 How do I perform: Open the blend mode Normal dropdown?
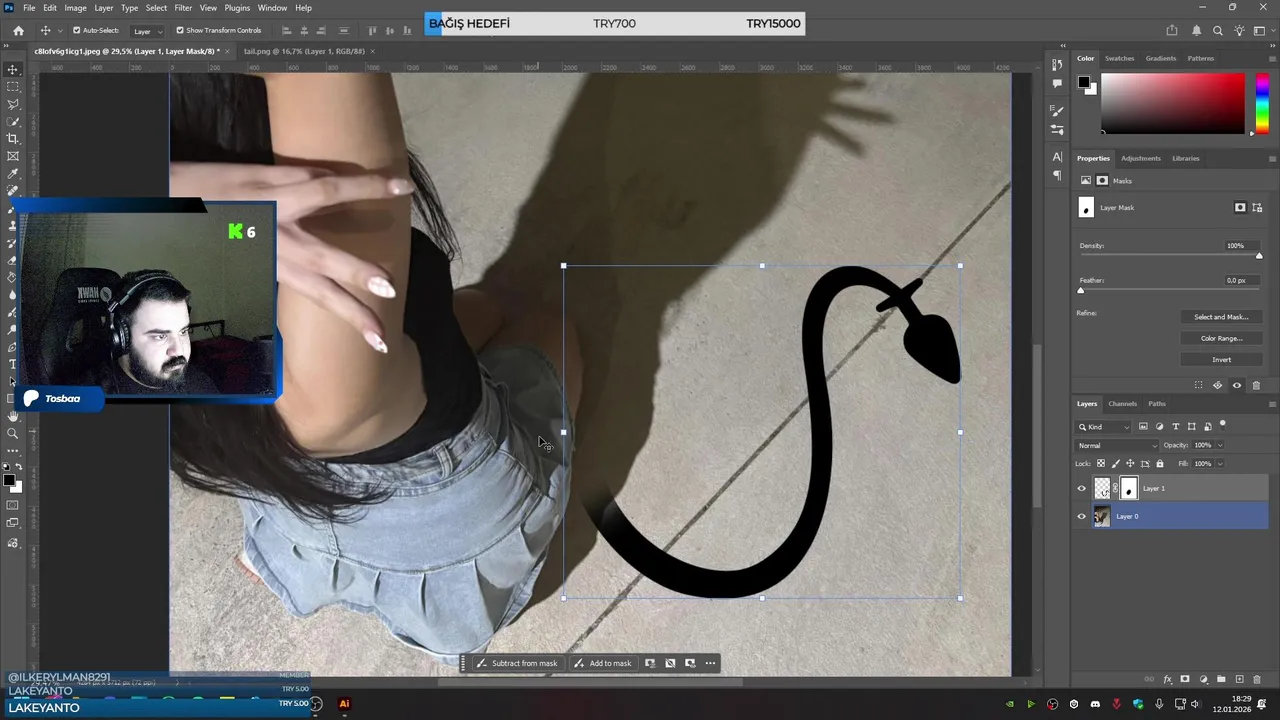pos(1116,445)
